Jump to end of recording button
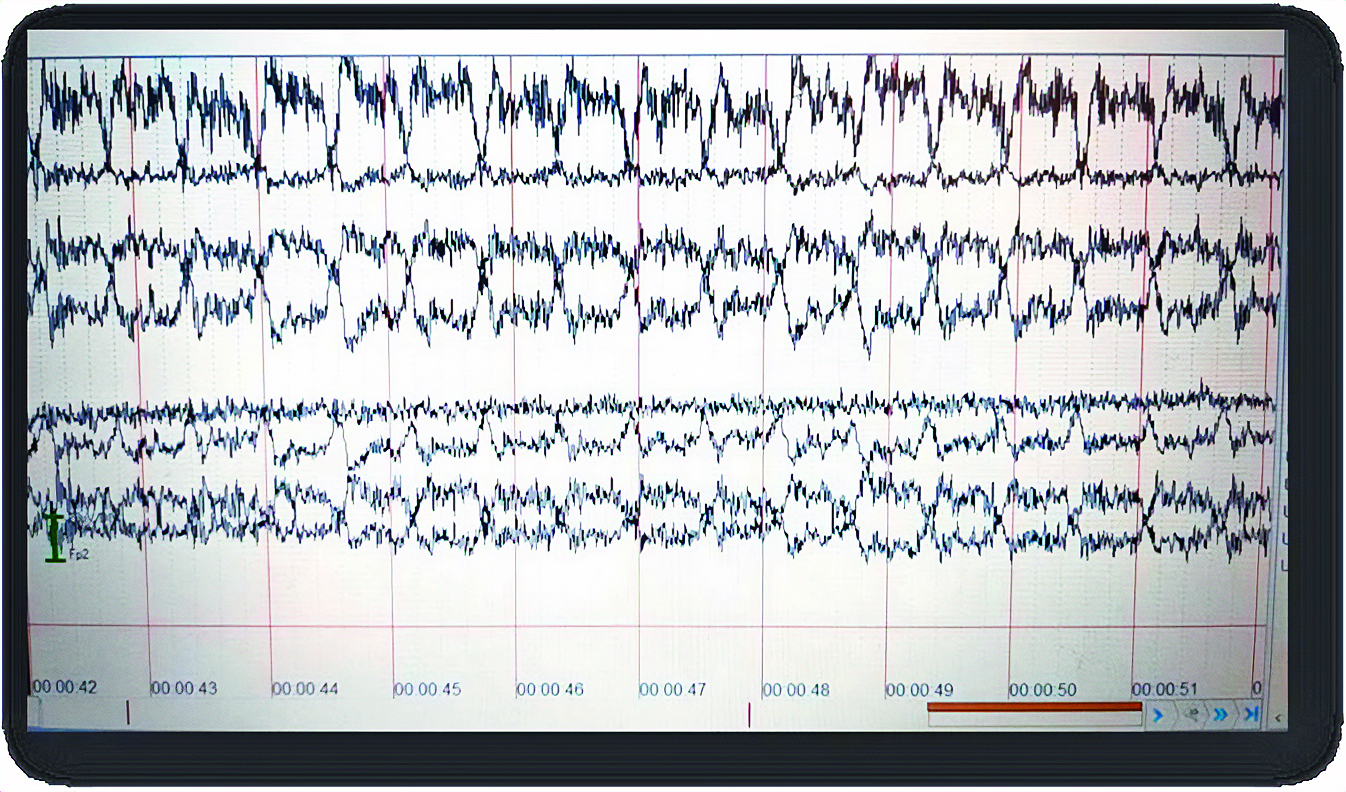 pyautogui.click(x=1250, y=715)
